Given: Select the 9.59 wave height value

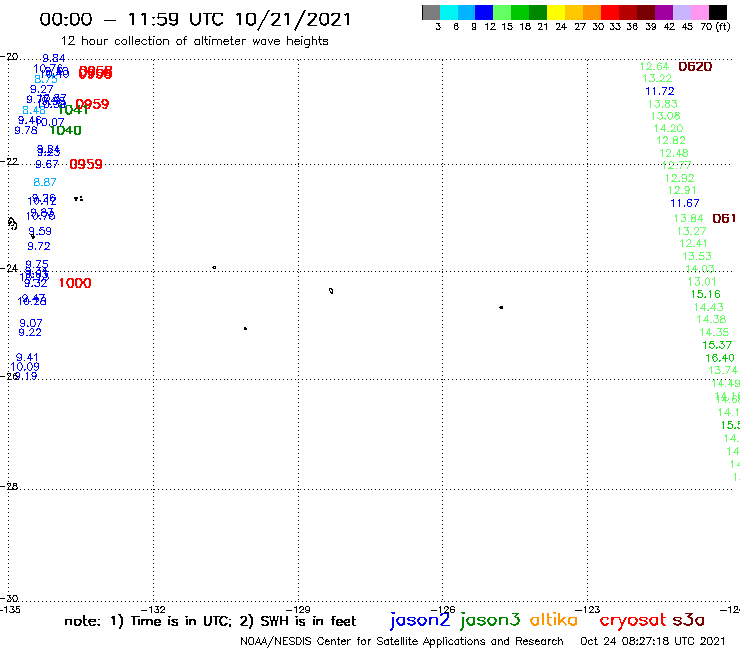Looking at the screenshot, I should tap(40, 231).
